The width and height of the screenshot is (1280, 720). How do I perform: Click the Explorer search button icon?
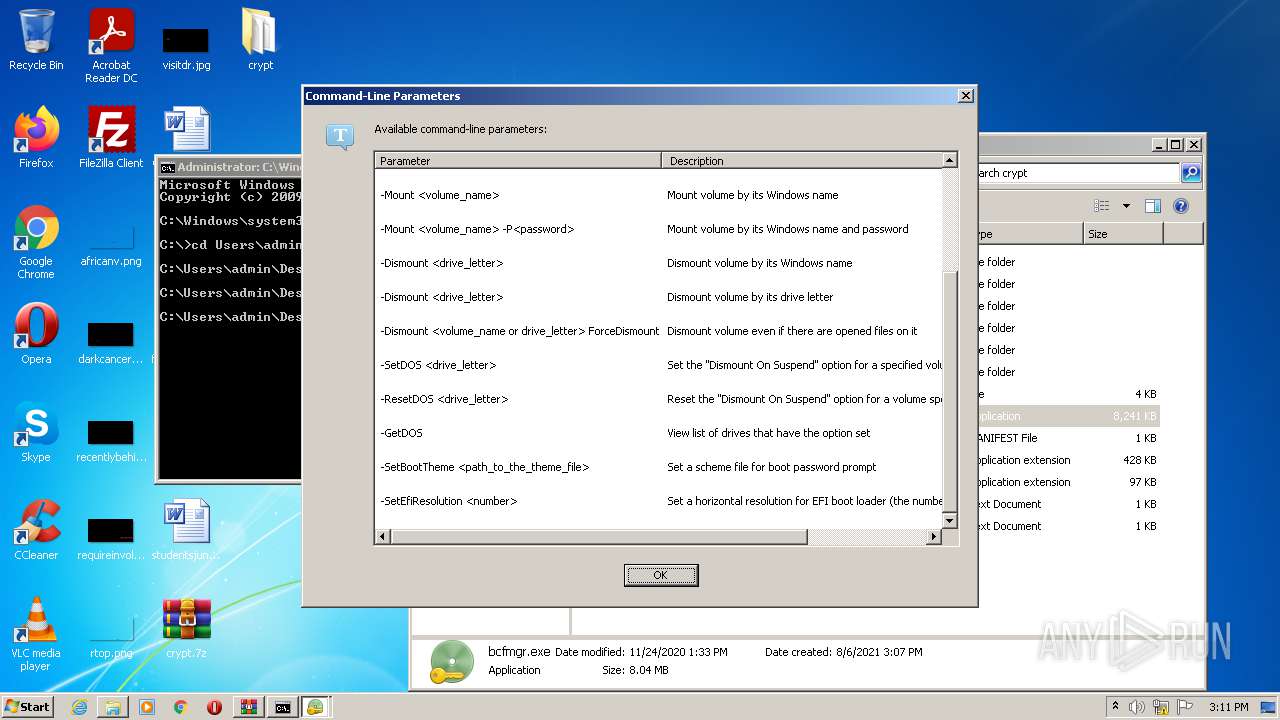[1190, 173]
